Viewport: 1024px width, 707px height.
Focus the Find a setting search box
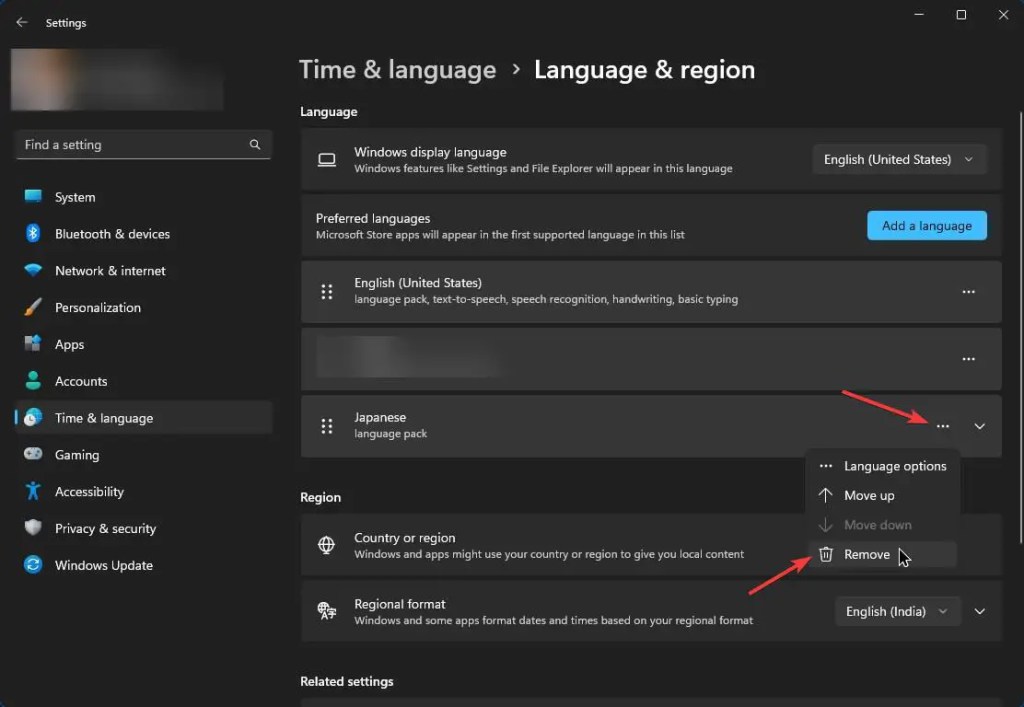coord(143,144)
